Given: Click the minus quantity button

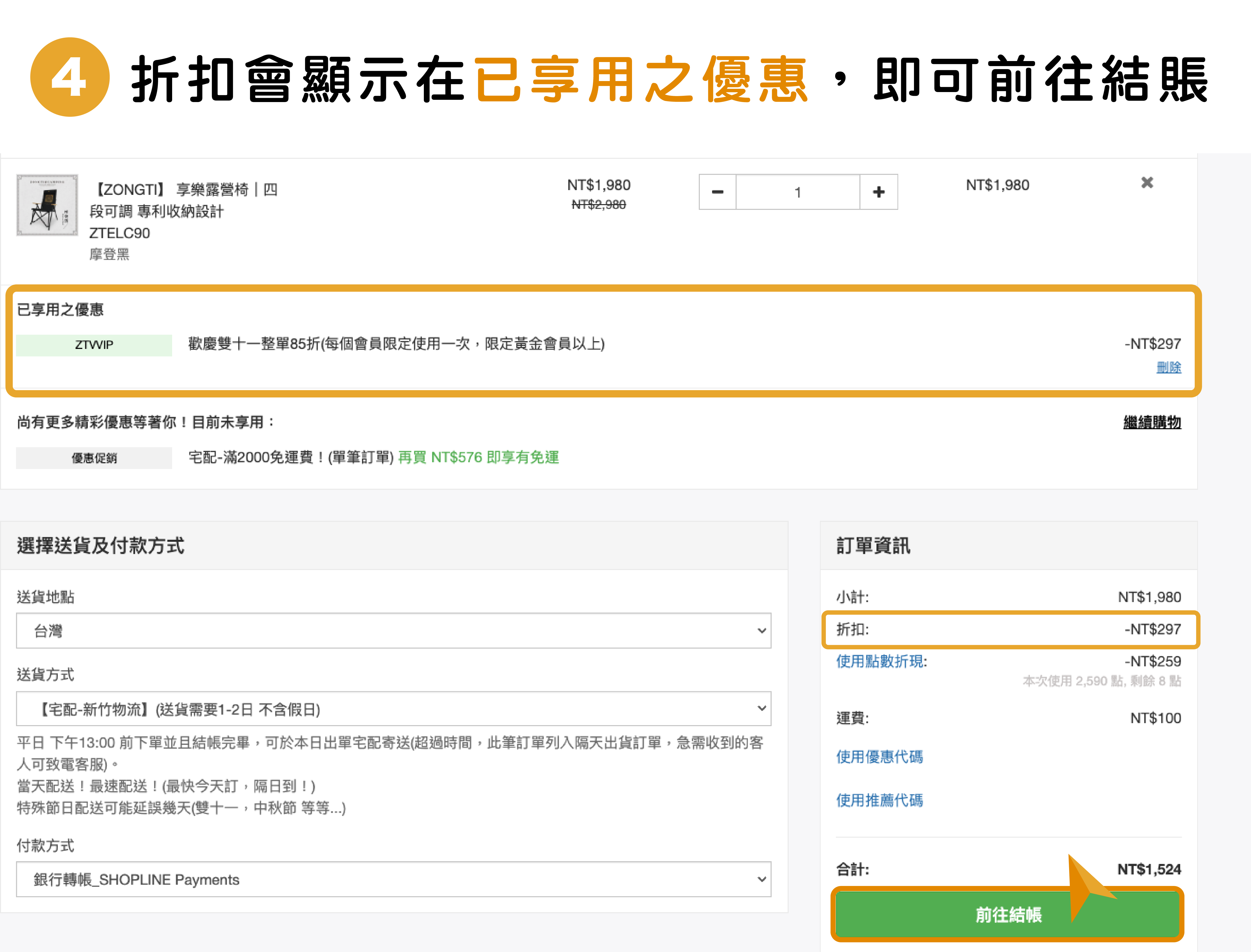Looking at the screenshot, I should [x=717, y=192].
